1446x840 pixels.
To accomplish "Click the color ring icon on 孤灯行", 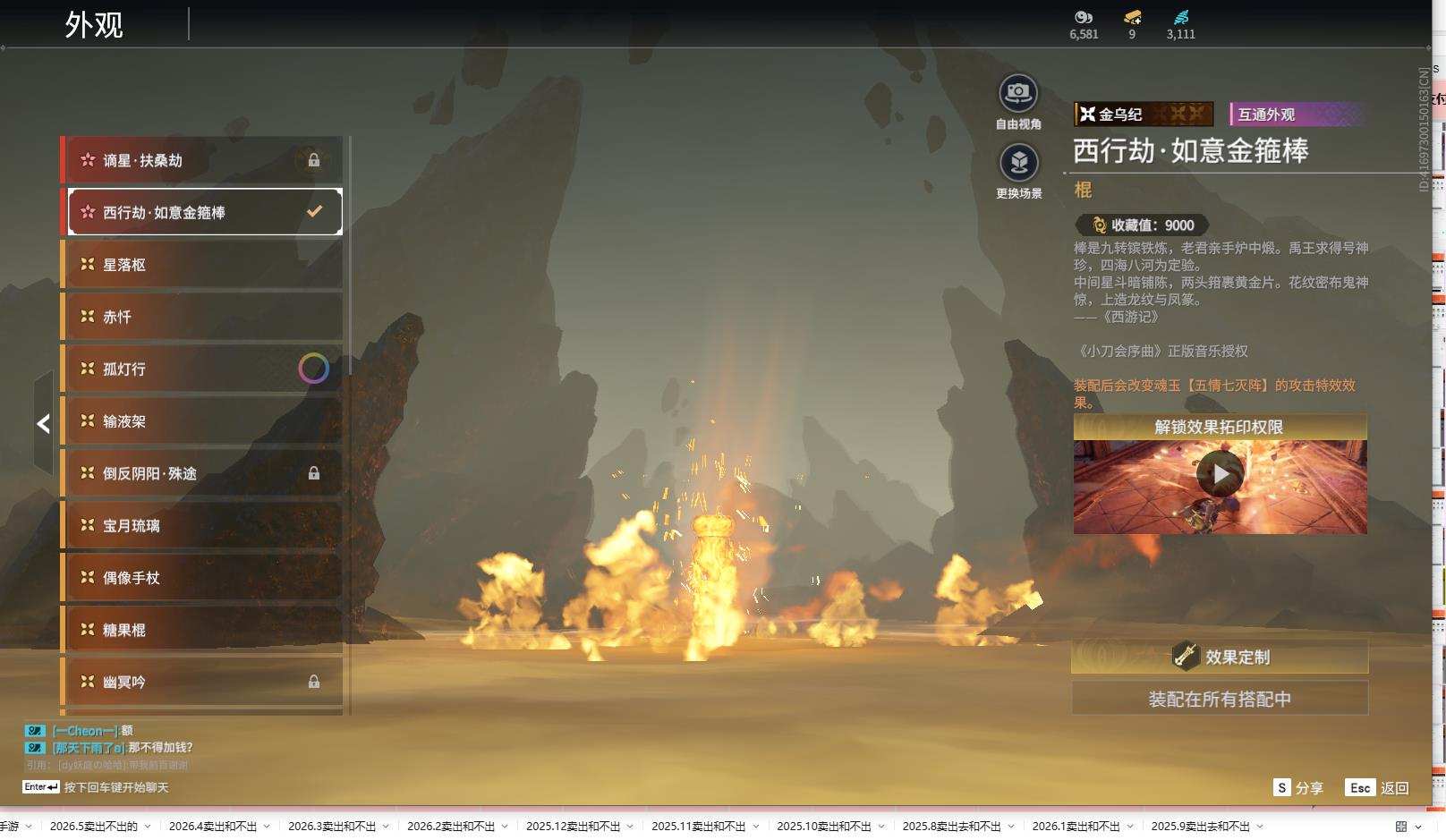I will [x=313, y=369].
